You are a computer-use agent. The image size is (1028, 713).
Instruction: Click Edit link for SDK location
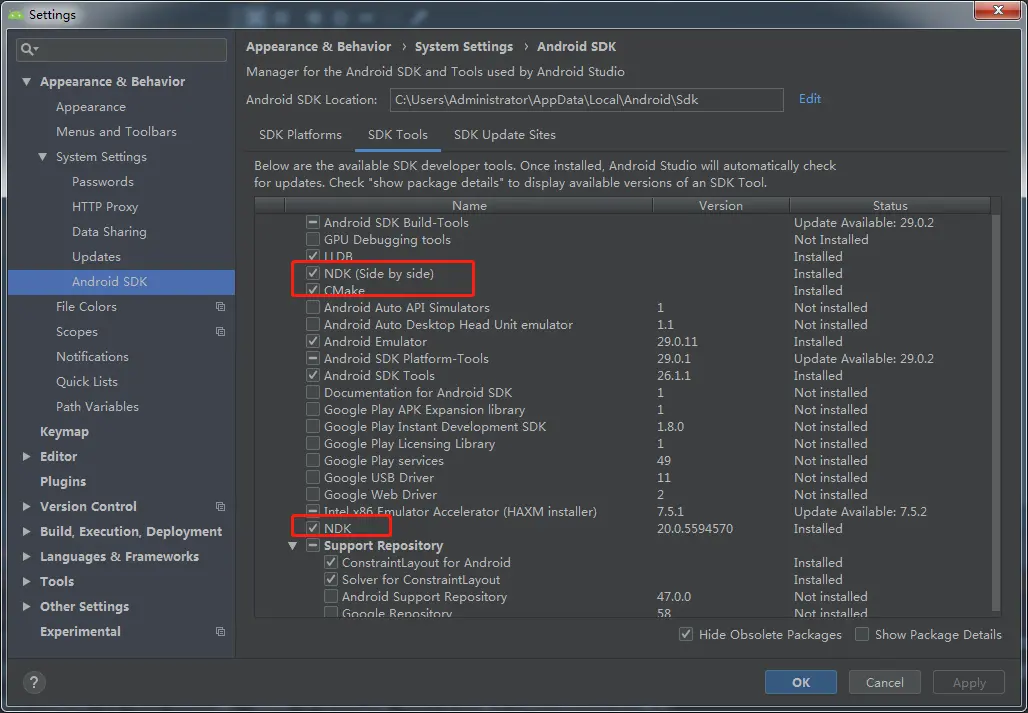pos(810,99)
